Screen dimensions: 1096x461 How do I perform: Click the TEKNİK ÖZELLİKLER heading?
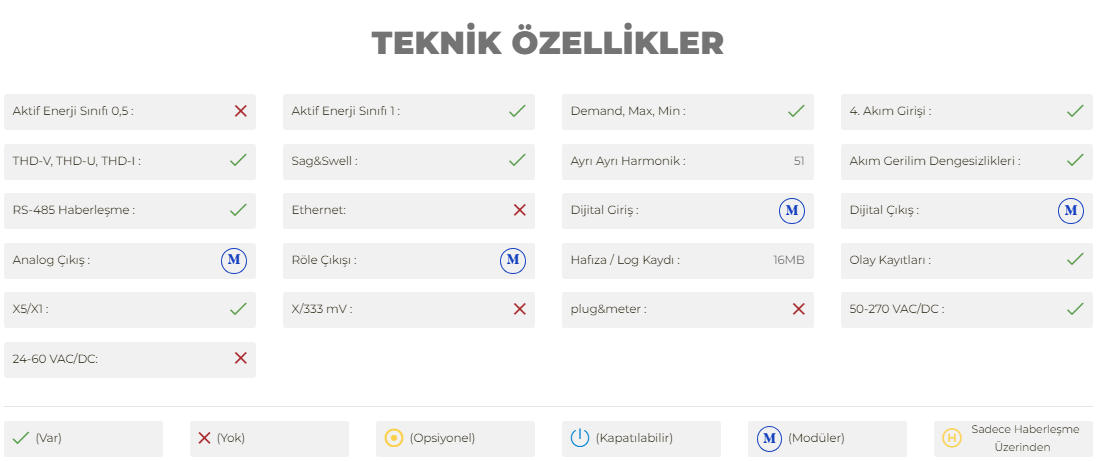[547, 43]
